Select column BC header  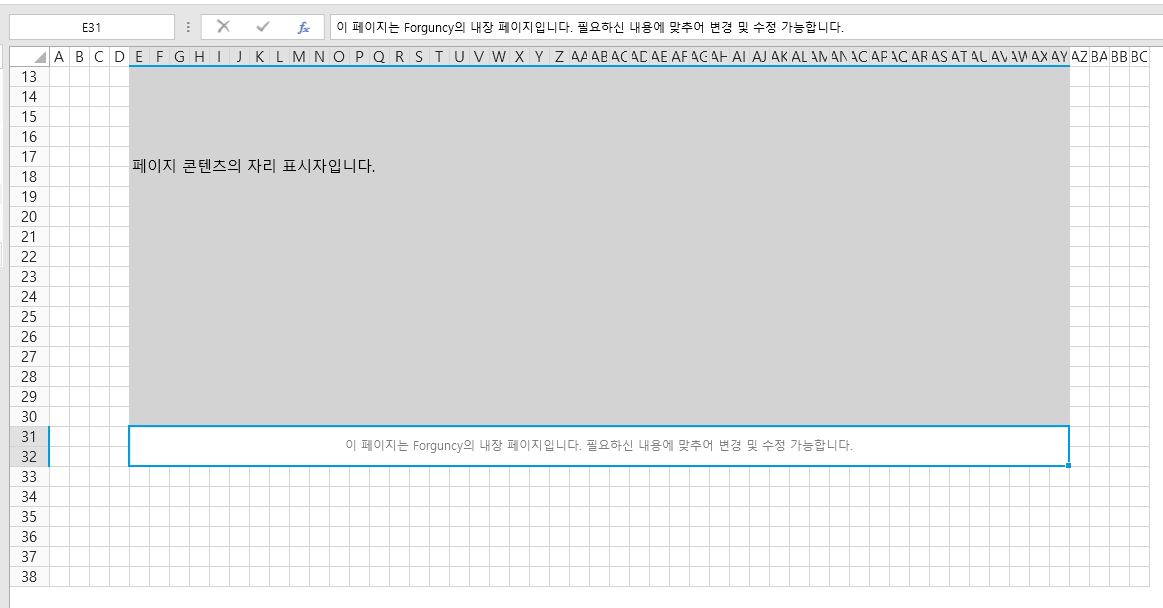coord(1139,57)
